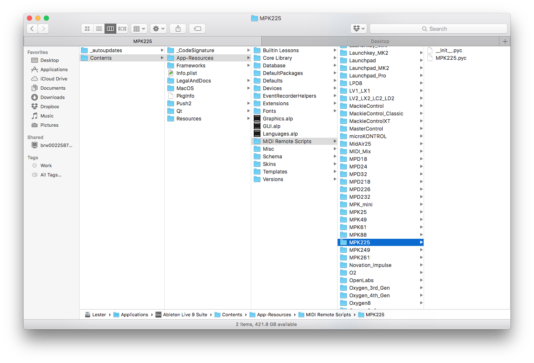Click MIDI Remote Scripts in path bar
This screenshot has height=363, width=534.
click(325, 315)
